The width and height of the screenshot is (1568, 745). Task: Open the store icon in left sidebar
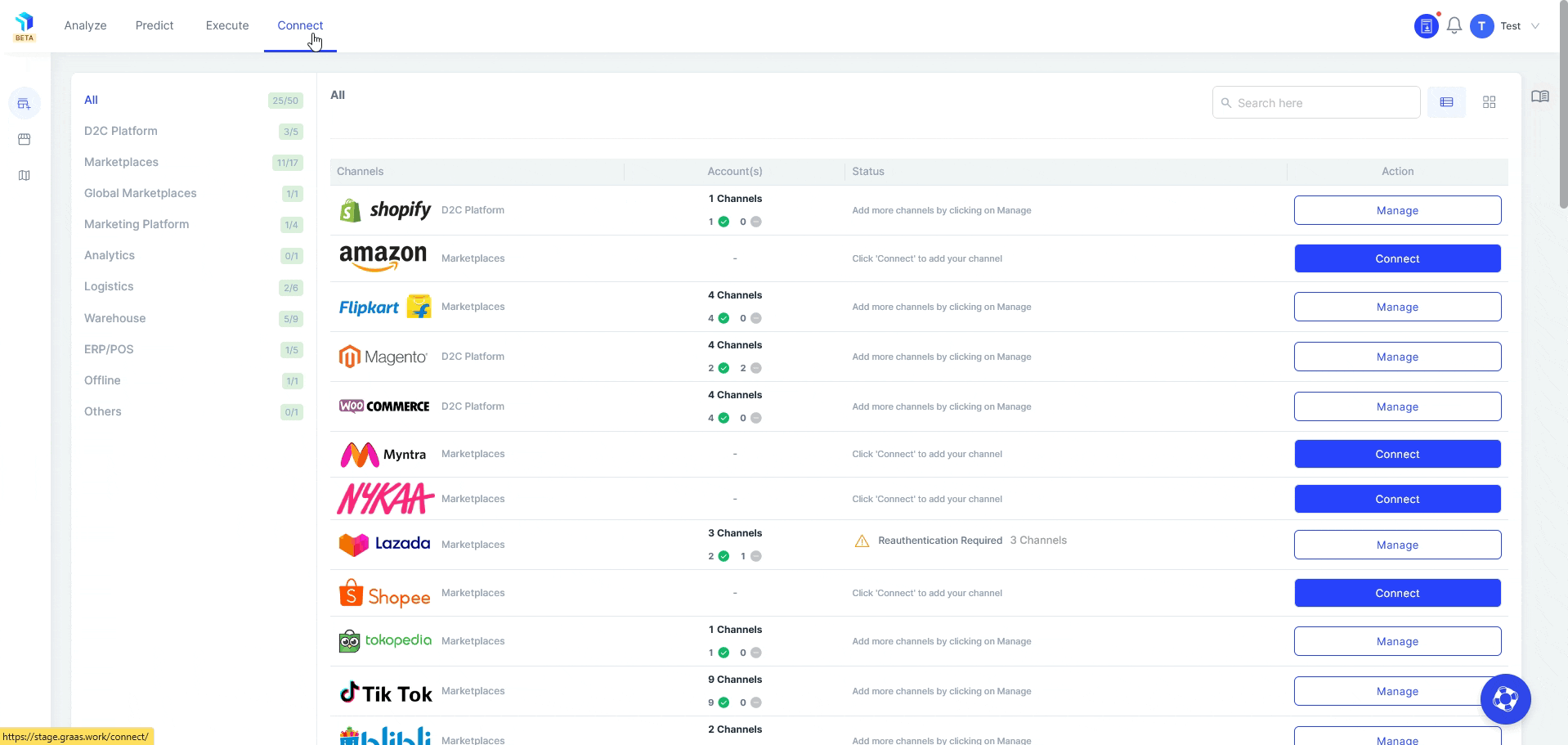(x=25, y=140)
